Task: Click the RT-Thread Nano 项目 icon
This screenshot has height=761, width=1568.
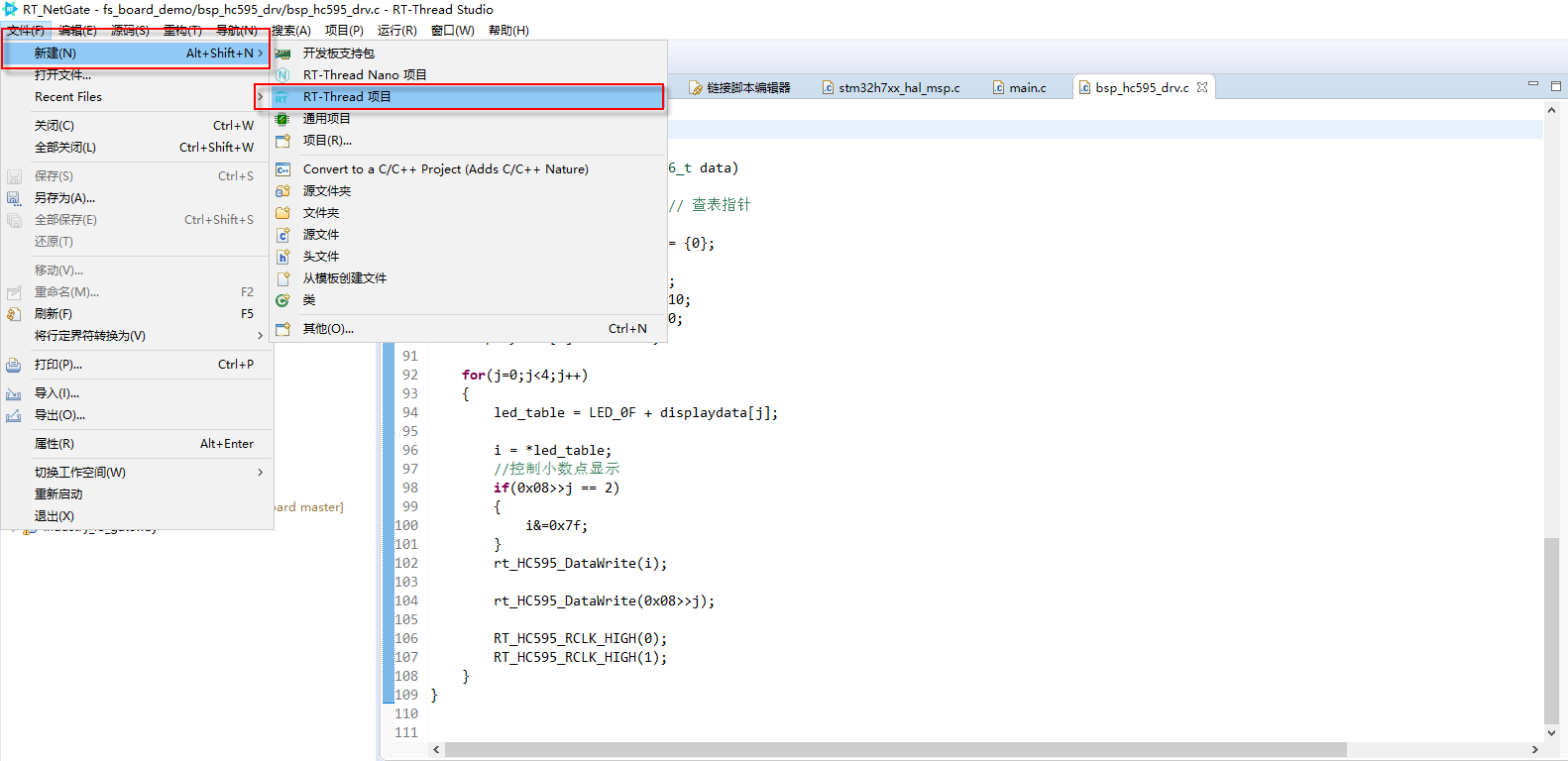Action: [282, 75]
